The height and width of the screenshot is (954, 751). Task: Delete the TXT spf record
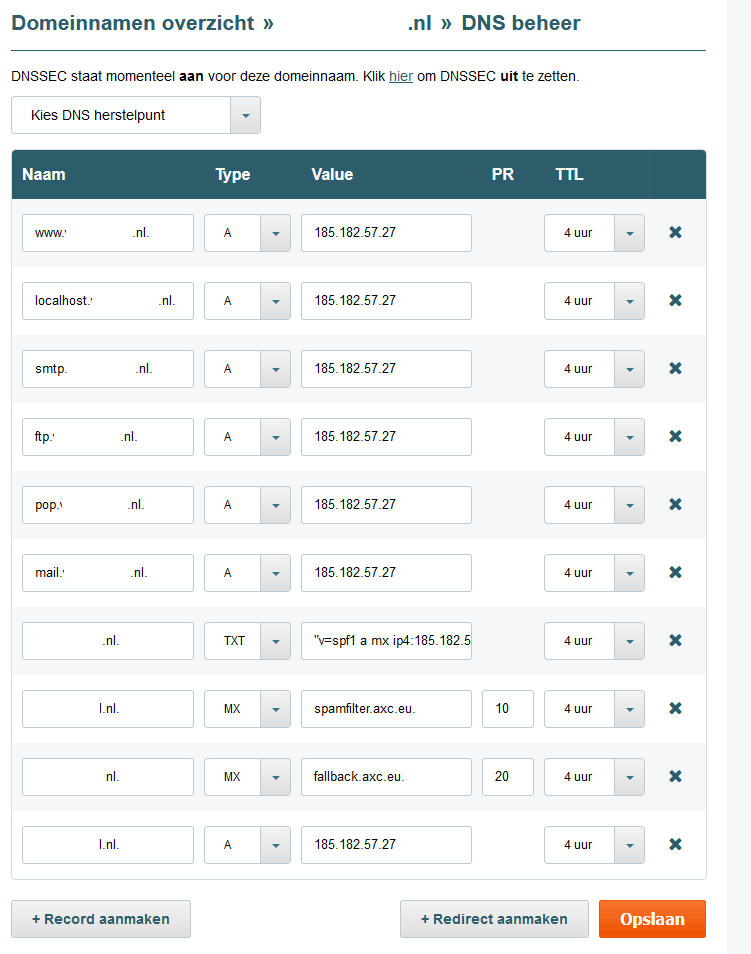pos(675,640)
